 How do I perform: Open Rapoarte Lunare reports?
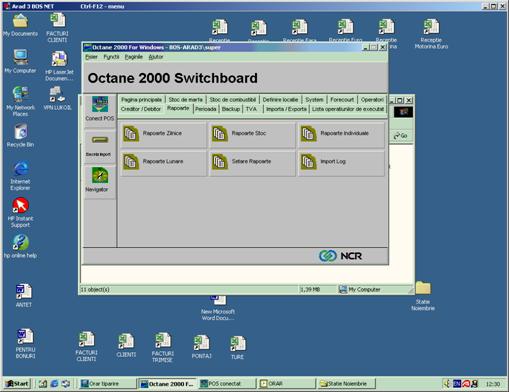[163, 162]
